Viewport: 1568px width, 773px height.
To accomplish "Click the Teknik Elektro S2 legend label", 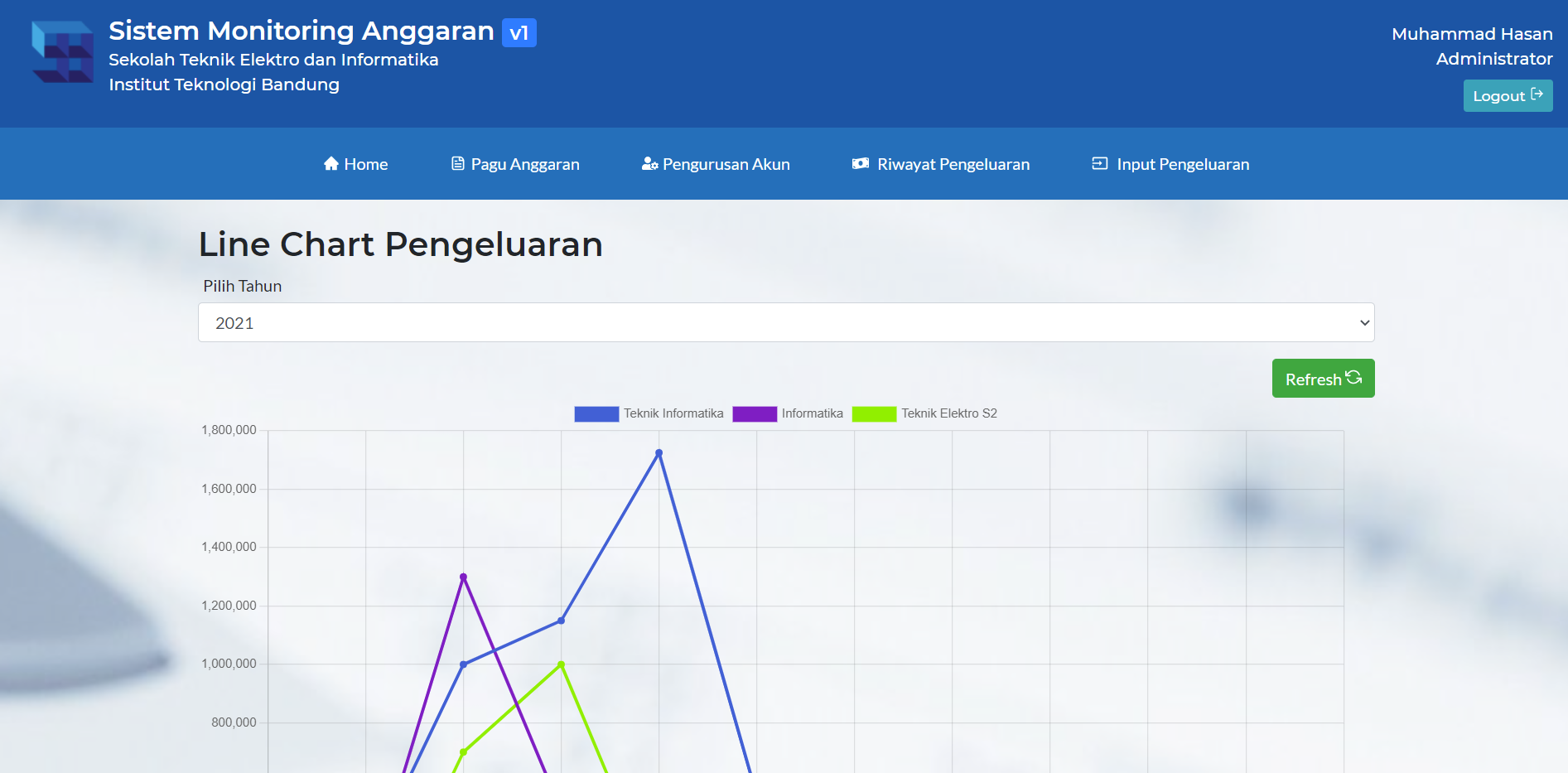I will click(x=949, y=413).
